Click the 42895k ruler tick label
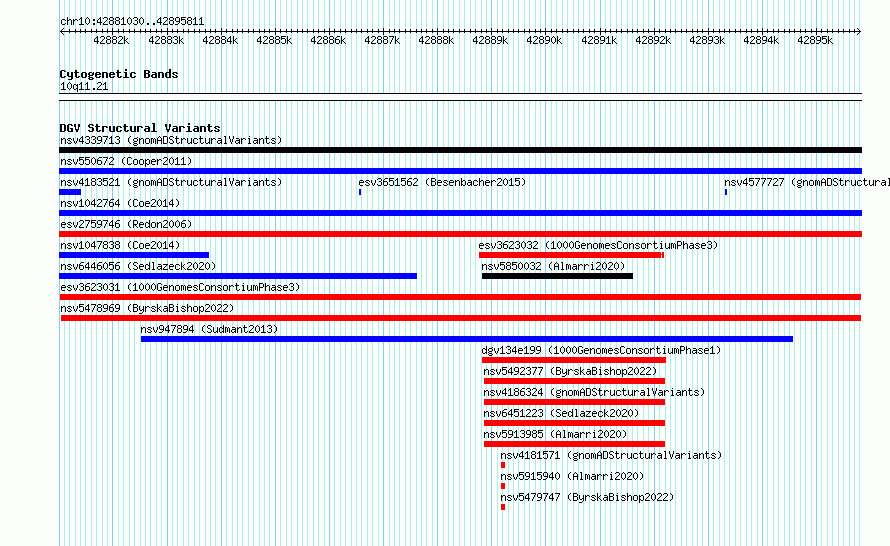The height and width of the screenshot is (546, 890). tap(815, 41)
